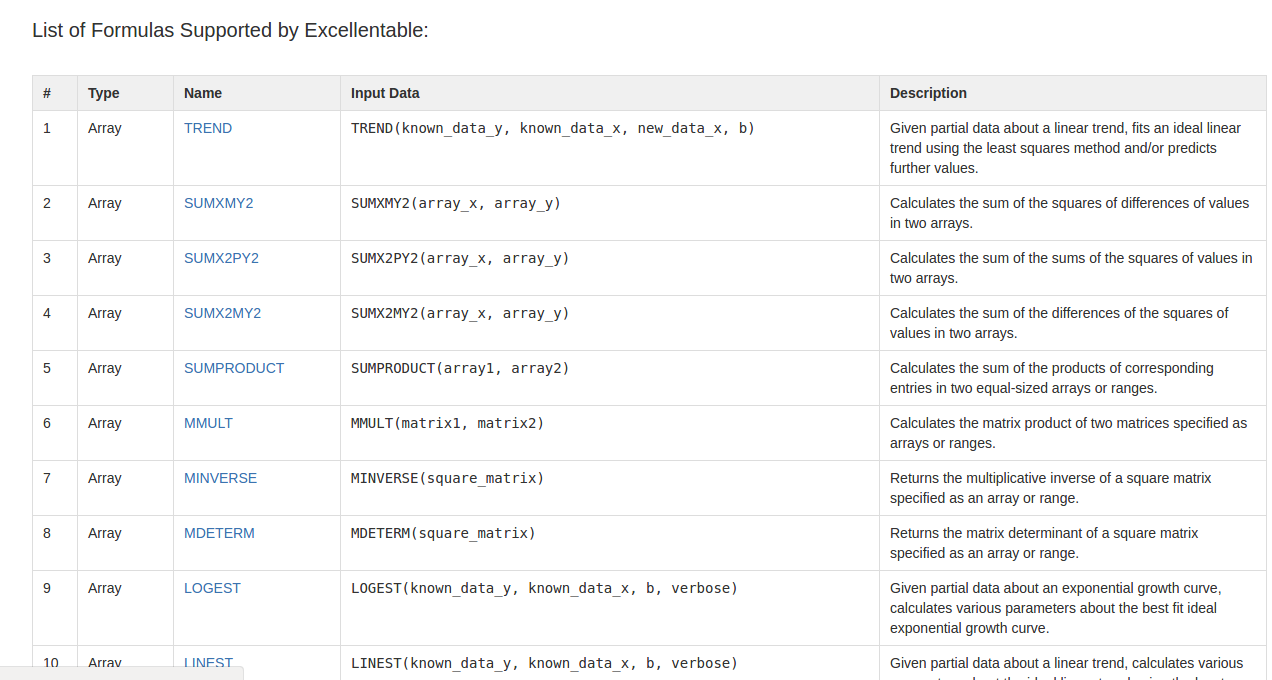Click the MINVERSE(square_matrix) syntax text
The image size is (1272, 680).
pos(447,478)
